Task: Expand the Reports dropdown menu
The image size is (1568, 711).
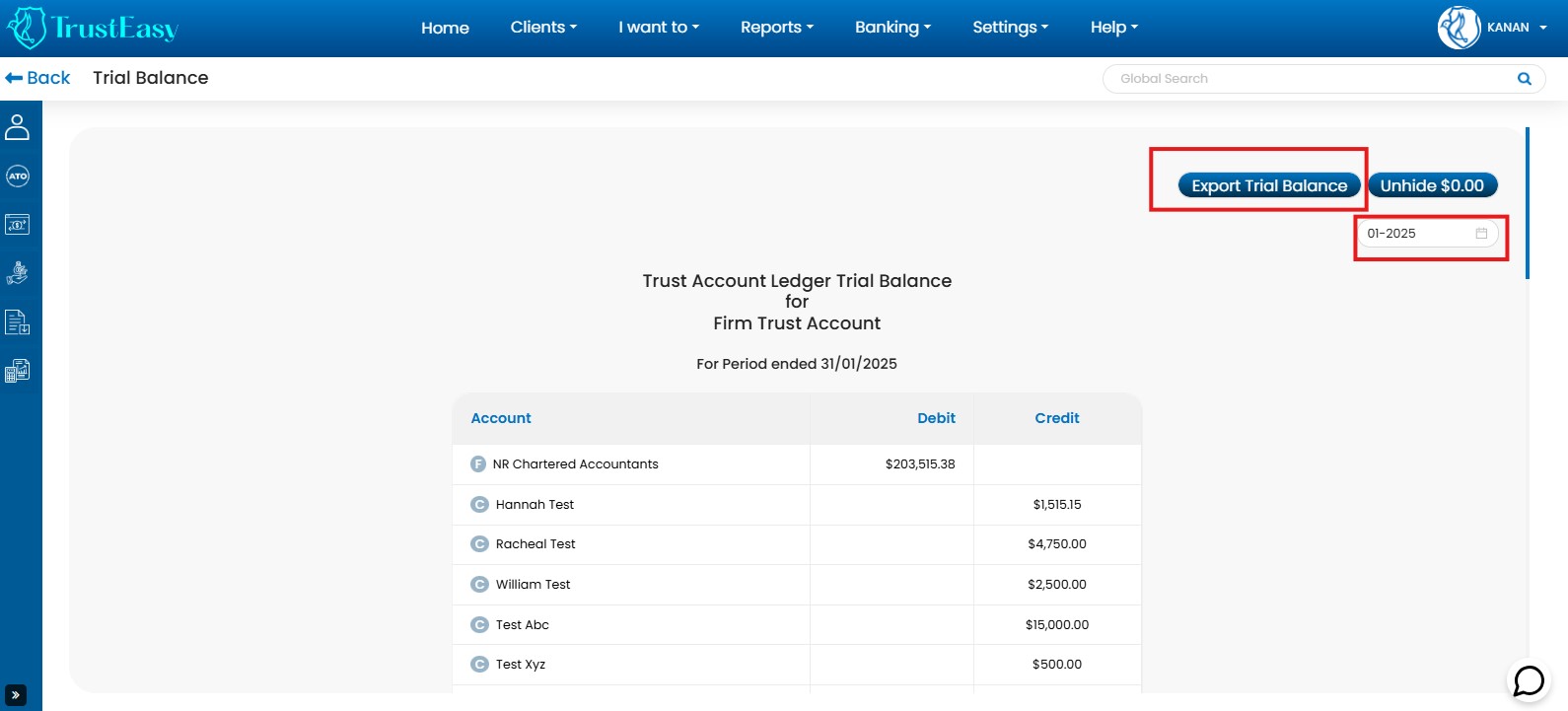Action: (x=777, y=28)
